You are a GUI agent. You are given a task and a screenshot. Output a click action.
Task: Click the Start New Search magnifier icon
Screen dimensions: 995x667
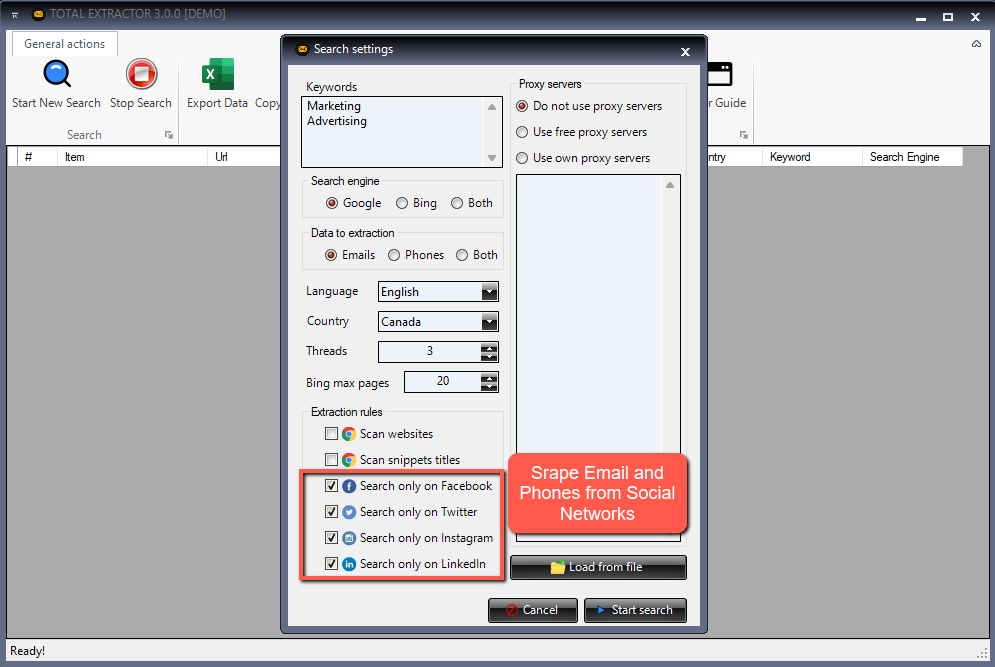[56, 74]
